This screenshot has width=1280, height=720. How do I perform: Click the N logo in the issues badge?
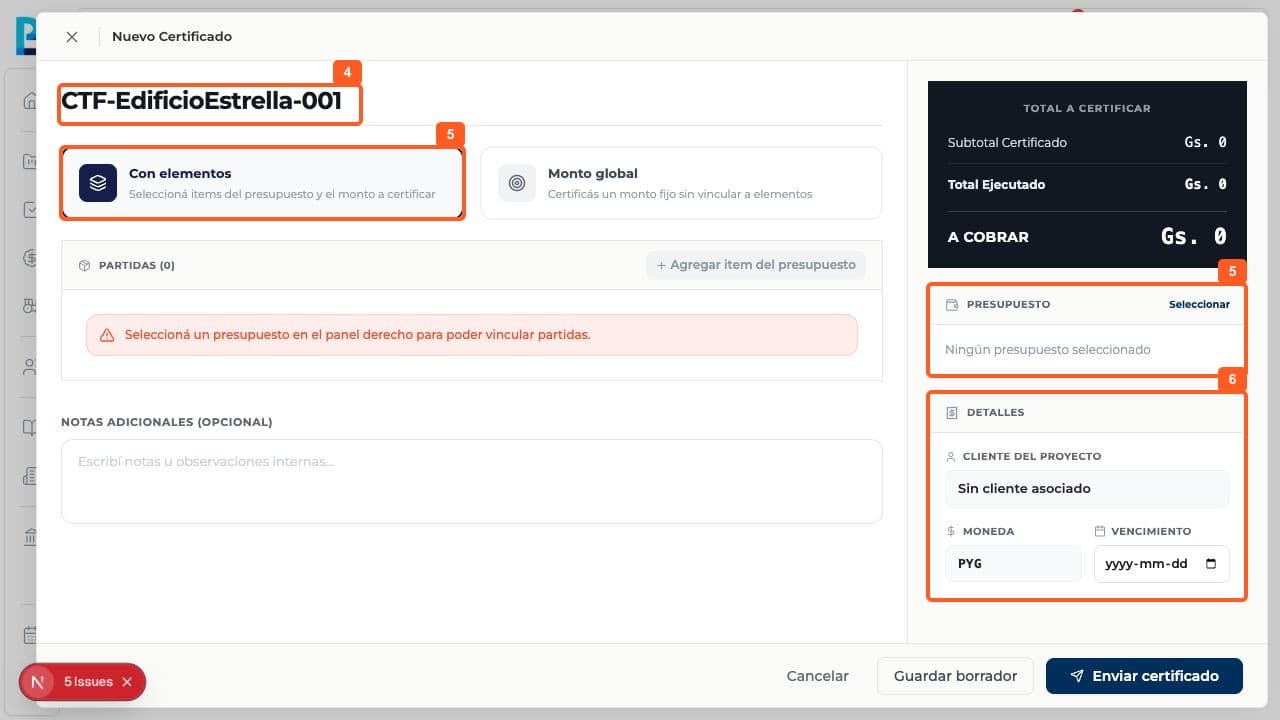point(38,682)
